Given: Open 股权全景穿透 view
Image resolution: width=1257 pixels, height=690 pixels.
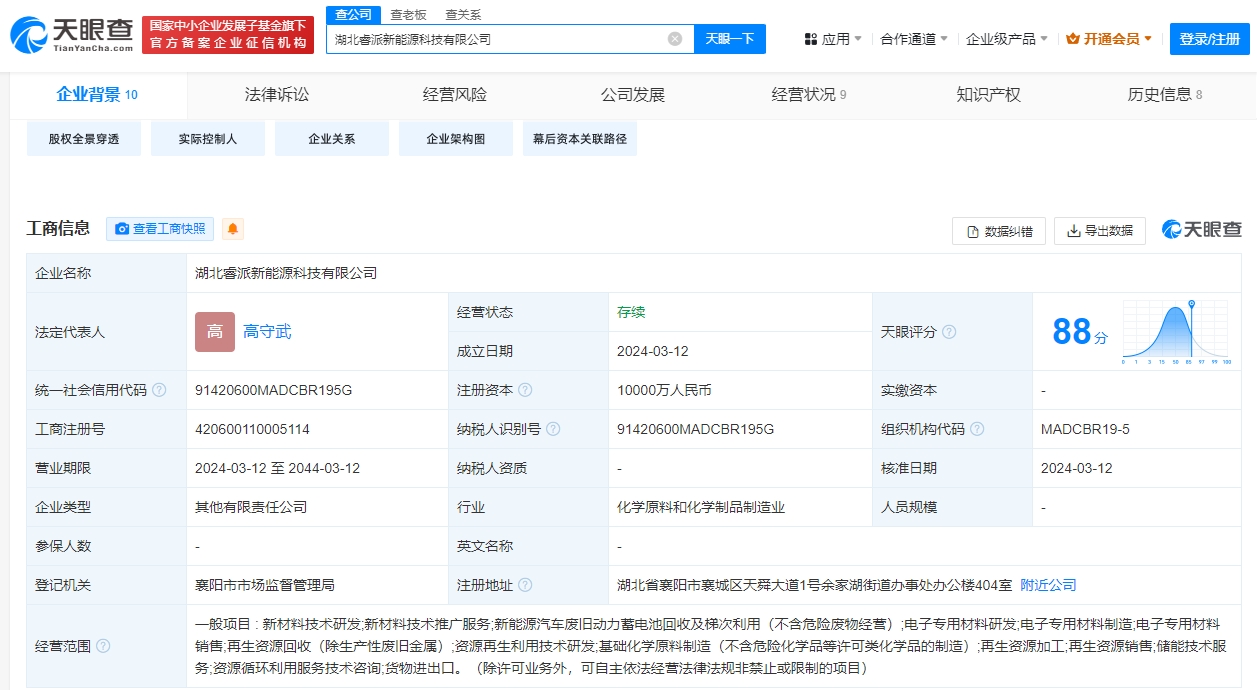Looking at the screenshot, I should coord(84,139).
